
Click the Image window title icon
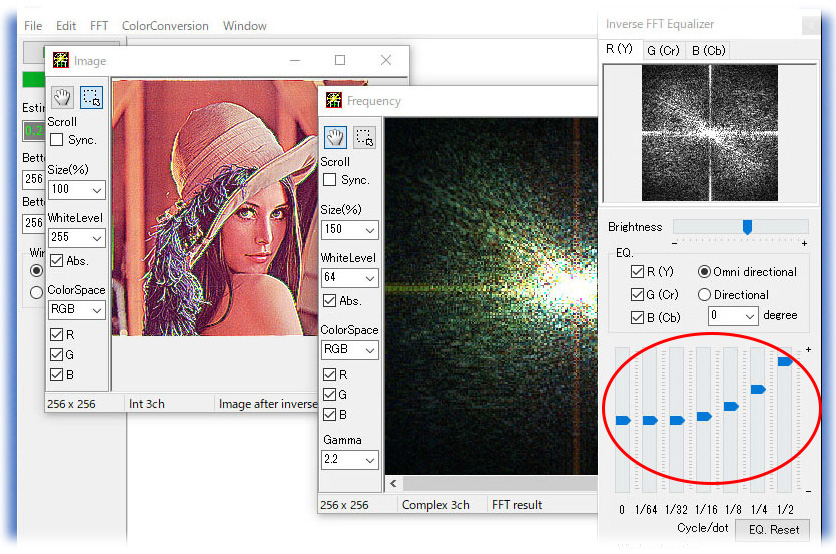61,60
